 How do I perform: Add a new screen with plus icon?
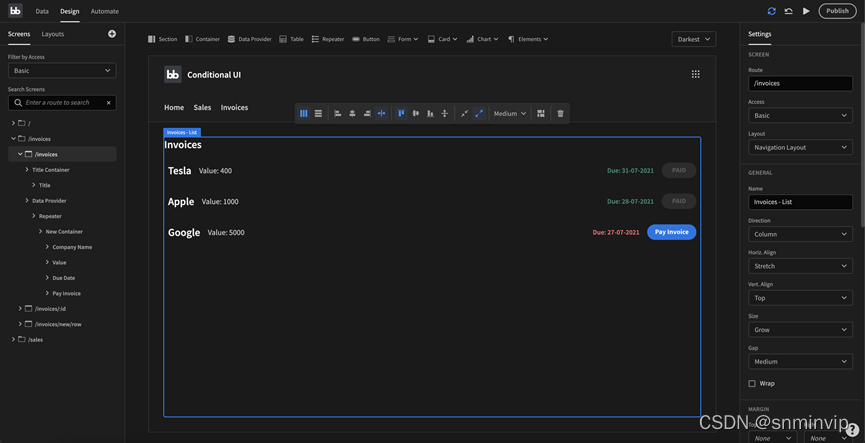[112, 34]
